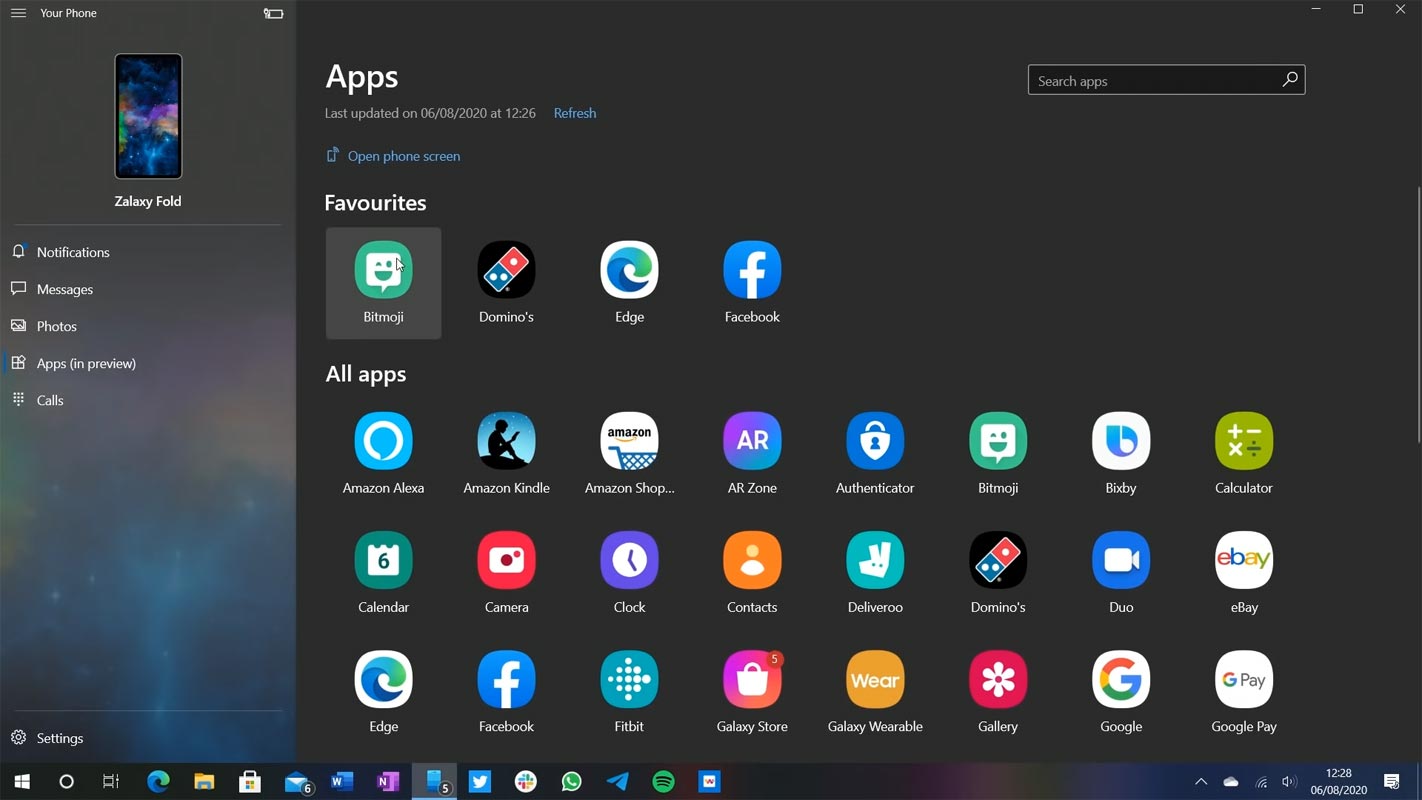Switch to Photos in the sidebar
This screenshot has width=1422, height=800.
148,326
